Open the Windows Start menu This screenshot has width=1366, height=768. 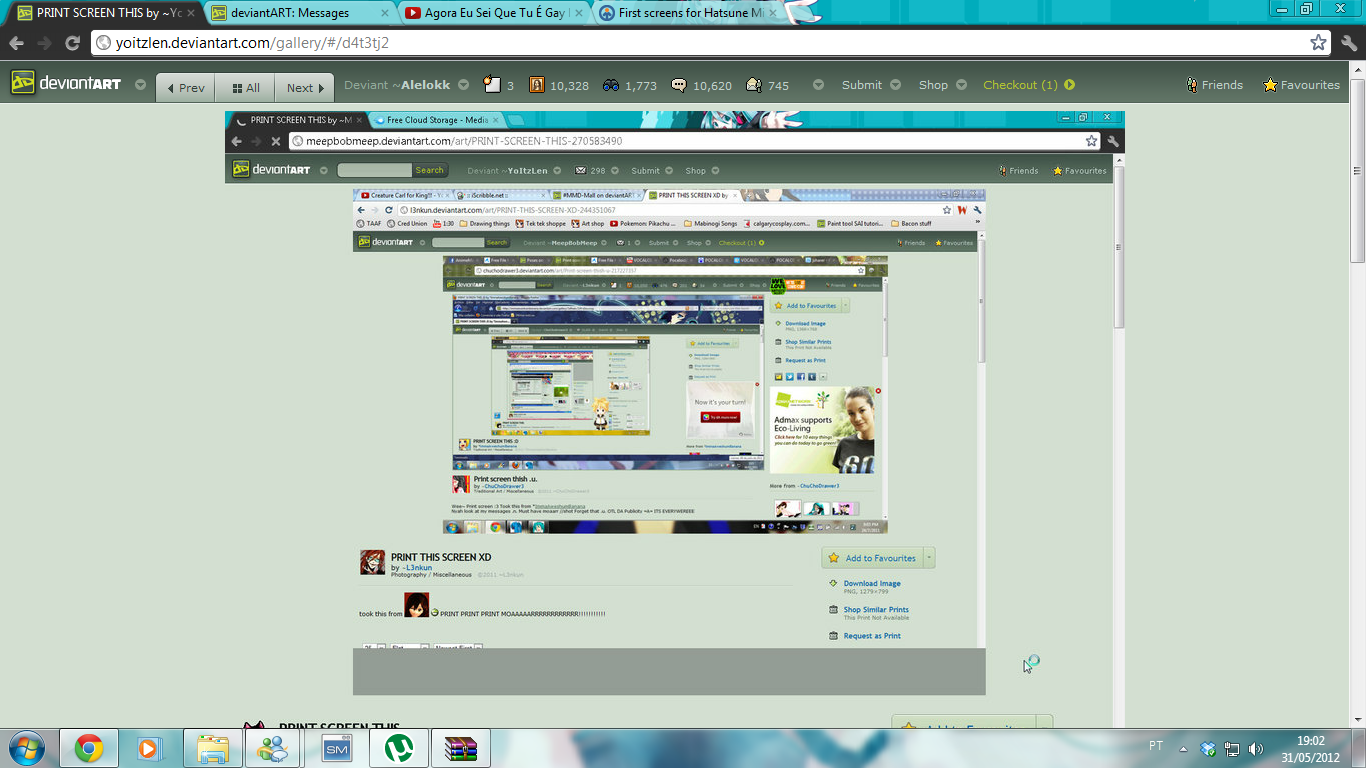tap(25, 748)
